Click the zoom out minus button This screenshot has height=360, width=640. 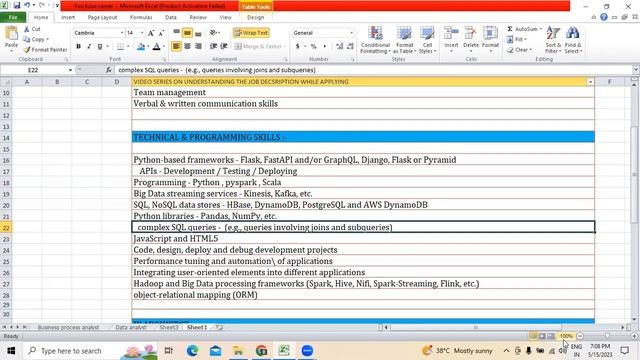pos(580,336)
